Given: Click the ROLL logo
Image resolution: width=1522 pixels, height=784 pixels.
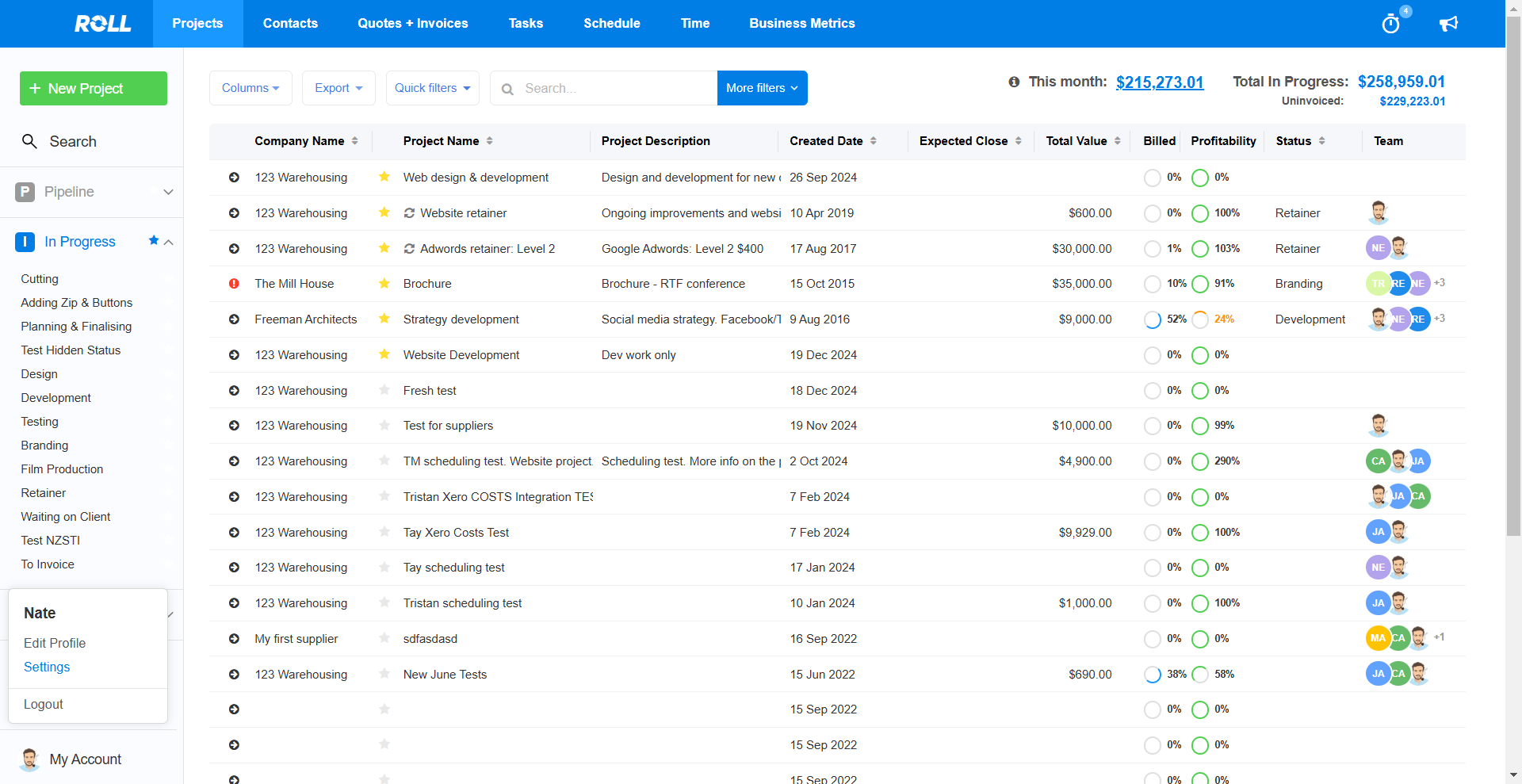Looking at the screenshot, I should pyautogui.click(x=102, y=24).
